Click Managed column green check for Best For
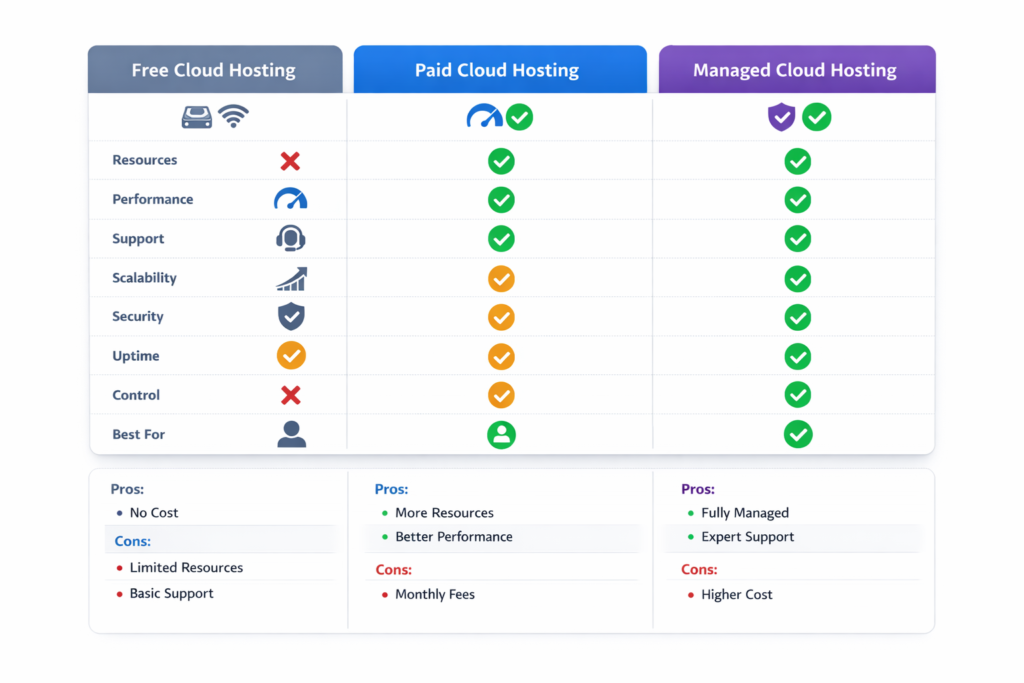This screenshot has height=683, width=1024. click(x=797, y=435)
